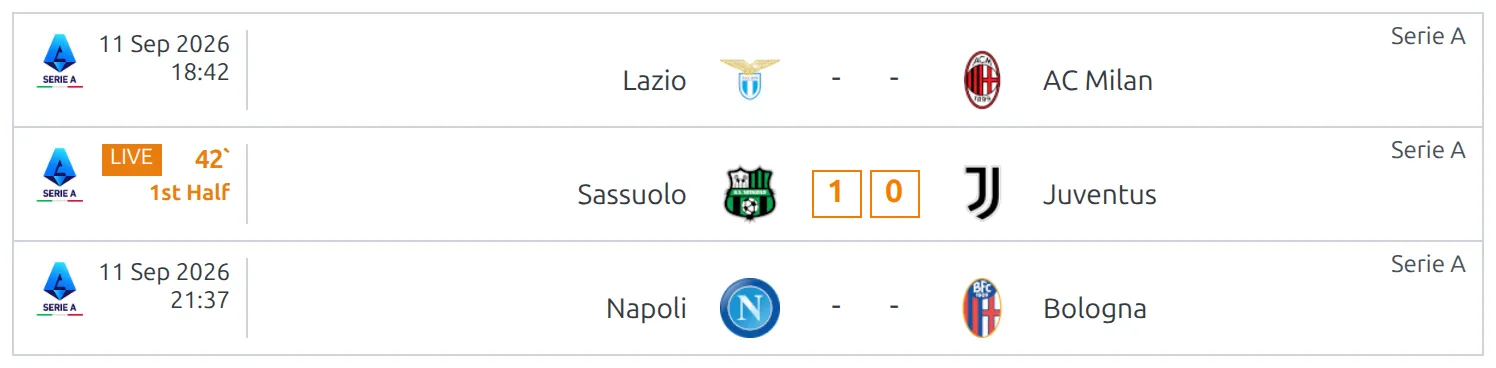
Task: Click the 42` 1st Half match status
Action: 190,175
